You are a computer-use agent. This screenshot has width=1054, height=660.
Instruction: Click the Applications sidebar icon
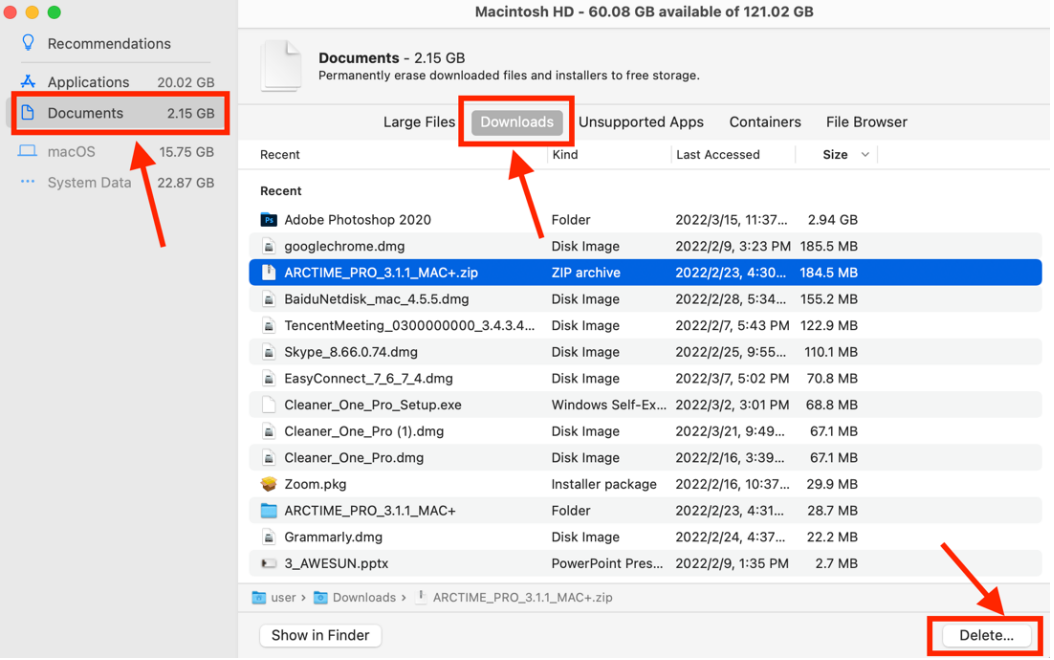tap(28, 82)
